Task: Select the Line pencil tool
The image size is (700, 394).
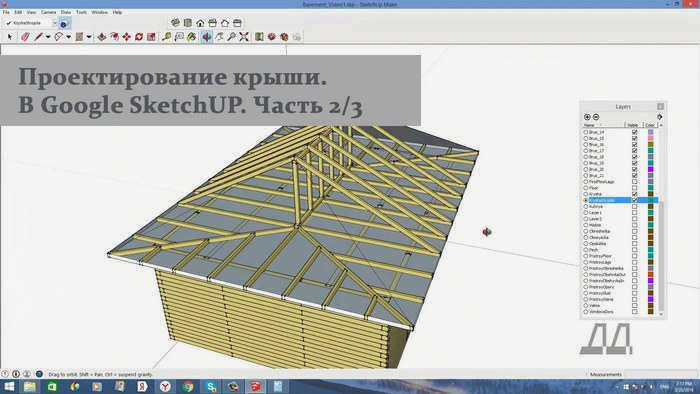Action: [x=38, y=37]
